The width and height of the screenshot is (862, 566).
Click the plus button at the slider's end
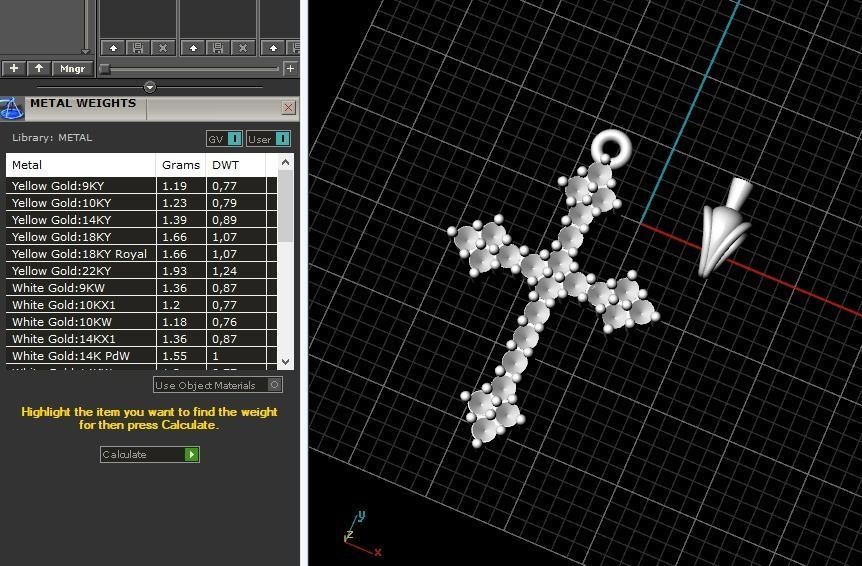point(290,68)
